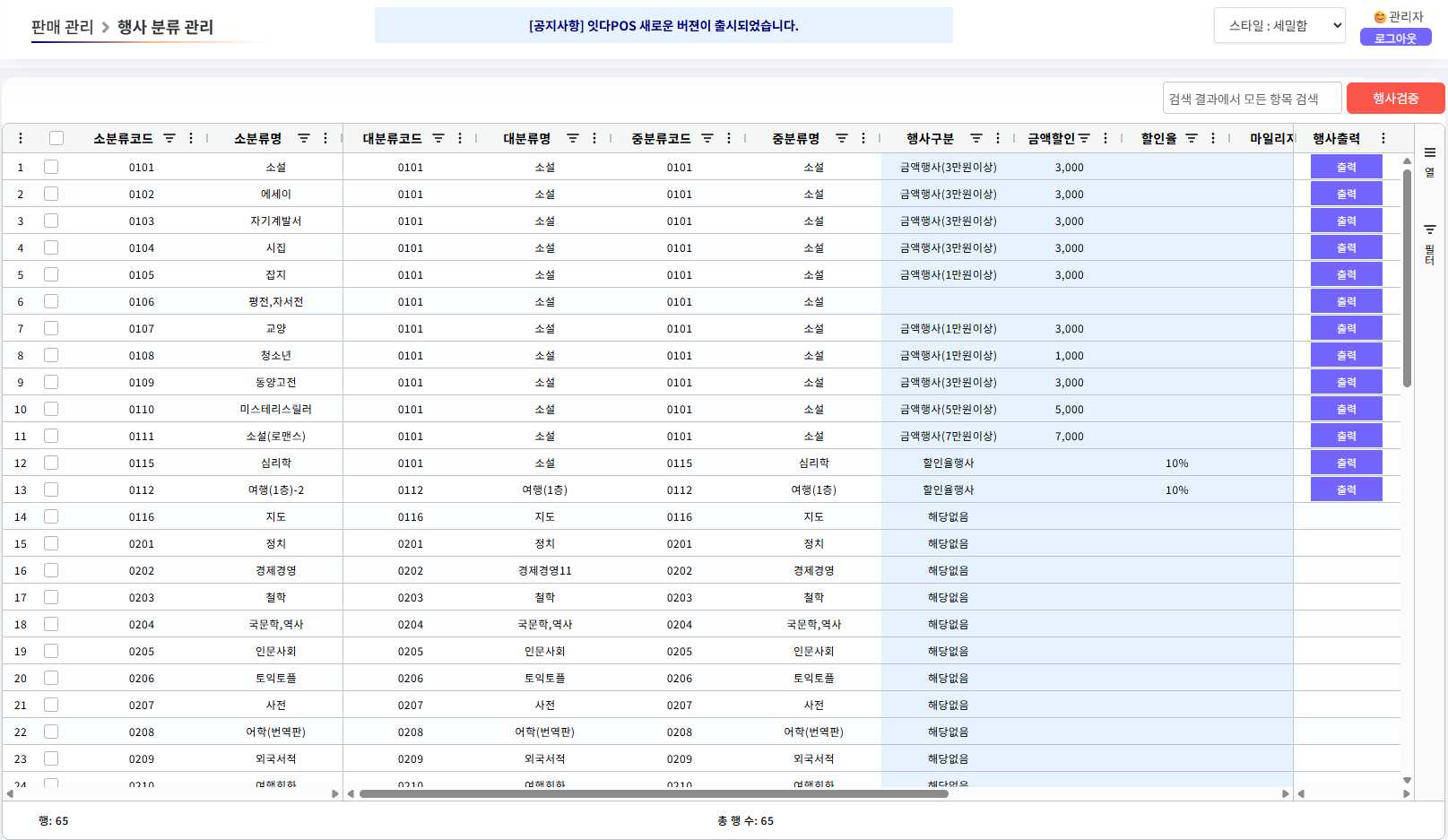Open column menu for 행사출력 header

click(x=1383, y=138)
